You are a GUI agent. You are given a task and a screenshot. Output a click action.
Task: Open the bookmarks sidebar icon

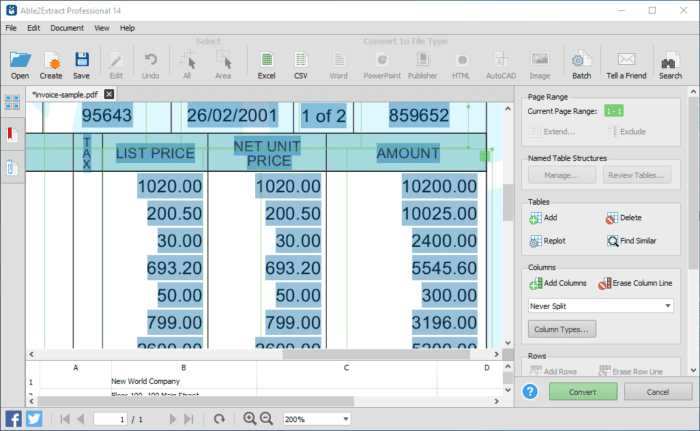pos(12,134)
